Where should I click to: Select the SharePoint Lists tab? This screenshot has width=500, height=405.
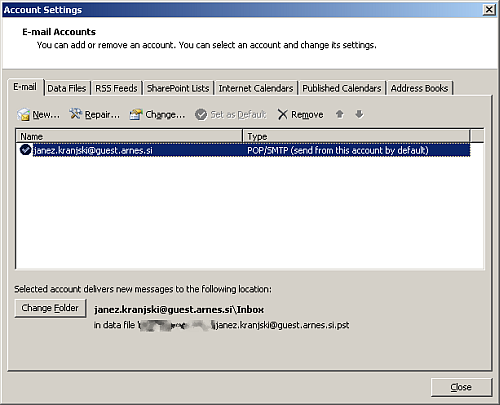(x=178, y=88)
